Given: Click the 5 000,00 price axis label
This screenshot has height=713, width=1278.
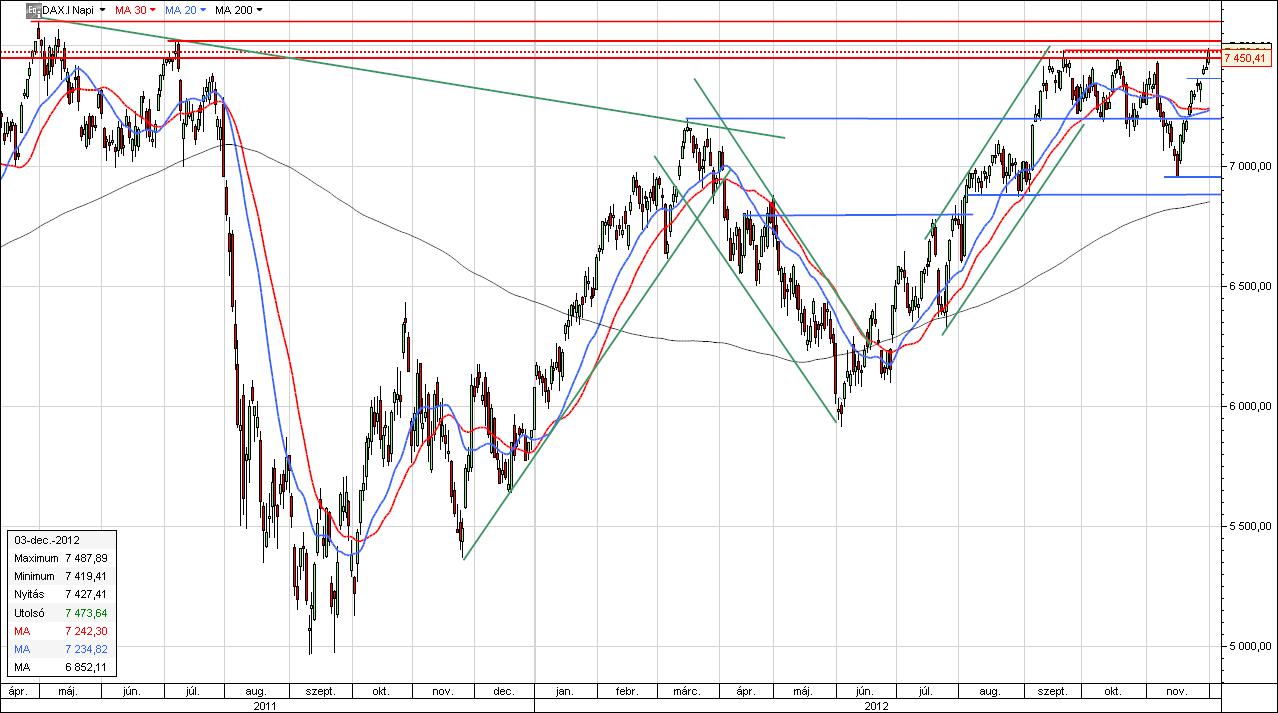Looking at the screenshot, I should [x=1251, y=646].
